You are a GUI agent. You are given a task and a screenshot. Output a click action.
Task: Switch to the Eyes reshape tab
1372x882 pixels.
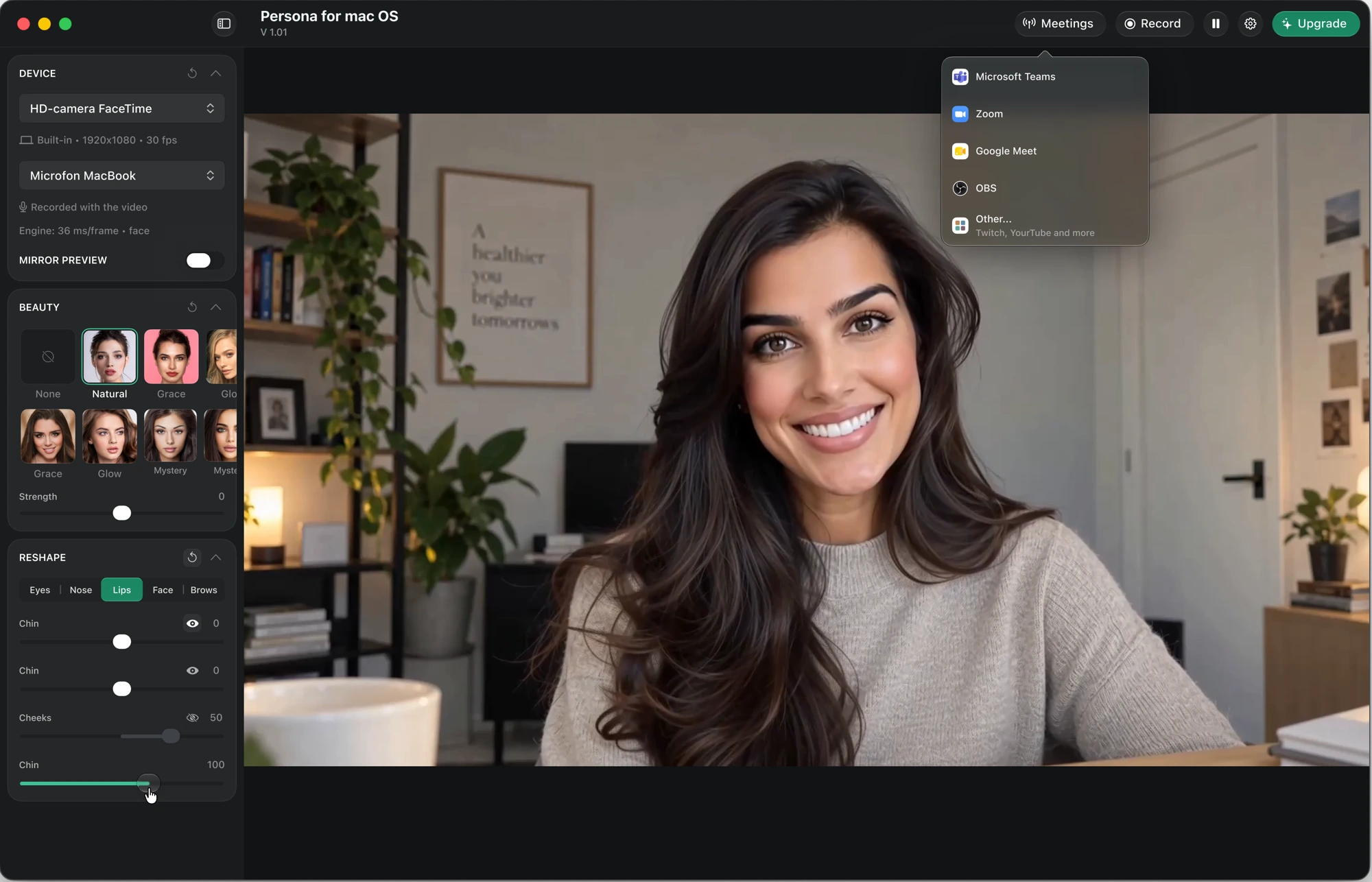pyautogui.click(x=40, y=590)
